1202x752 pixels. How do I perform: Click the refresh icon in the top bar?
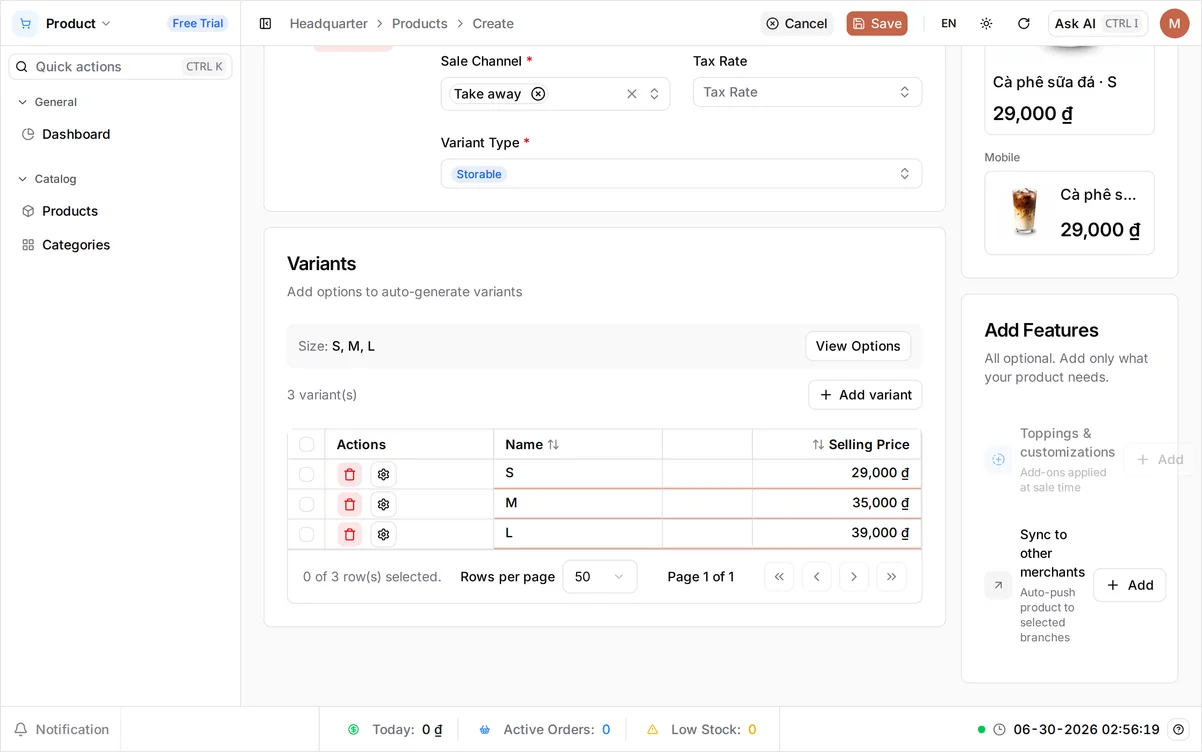coord(1023,23)
